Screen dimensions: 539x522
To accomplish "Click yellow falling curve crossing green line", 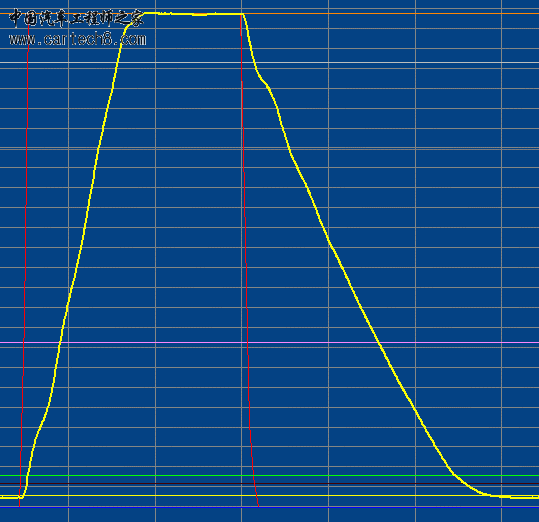I will point(453,475).
